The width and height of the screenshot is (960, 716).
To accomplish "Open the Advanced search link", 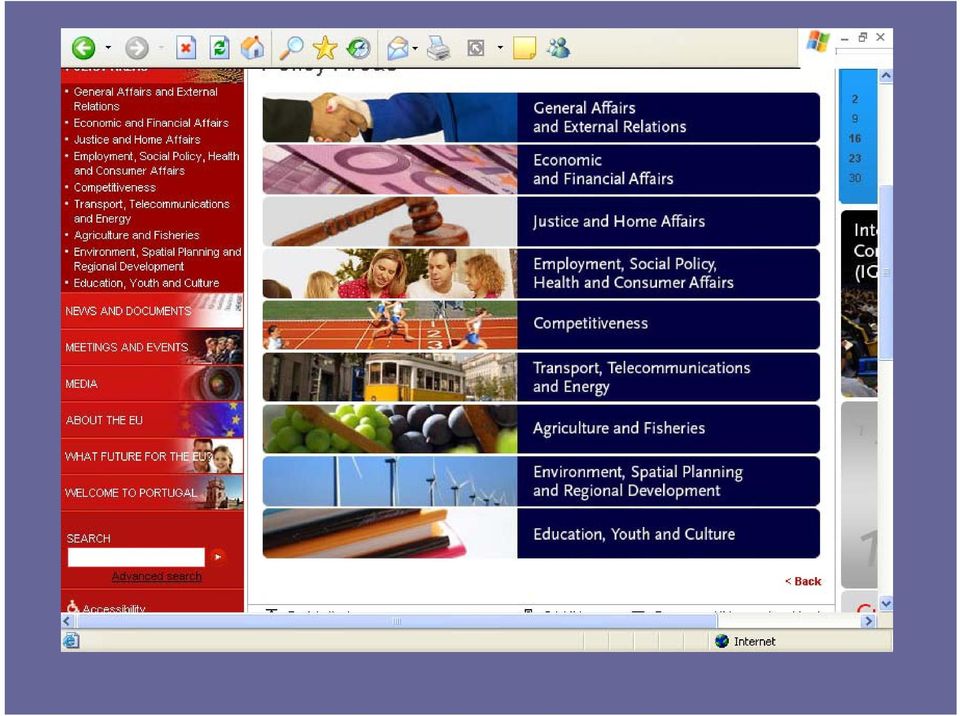I will click(157, 576).
